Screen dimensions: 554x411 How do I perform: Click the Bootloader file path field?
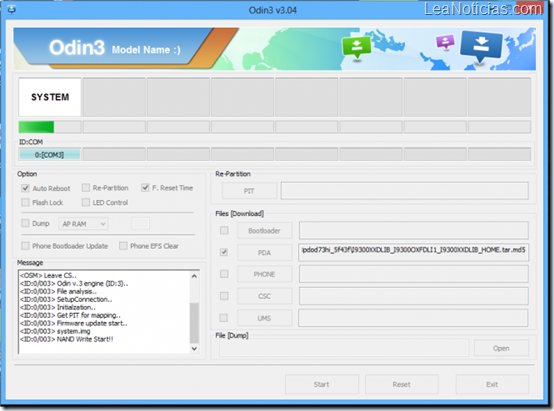[414, 230]
